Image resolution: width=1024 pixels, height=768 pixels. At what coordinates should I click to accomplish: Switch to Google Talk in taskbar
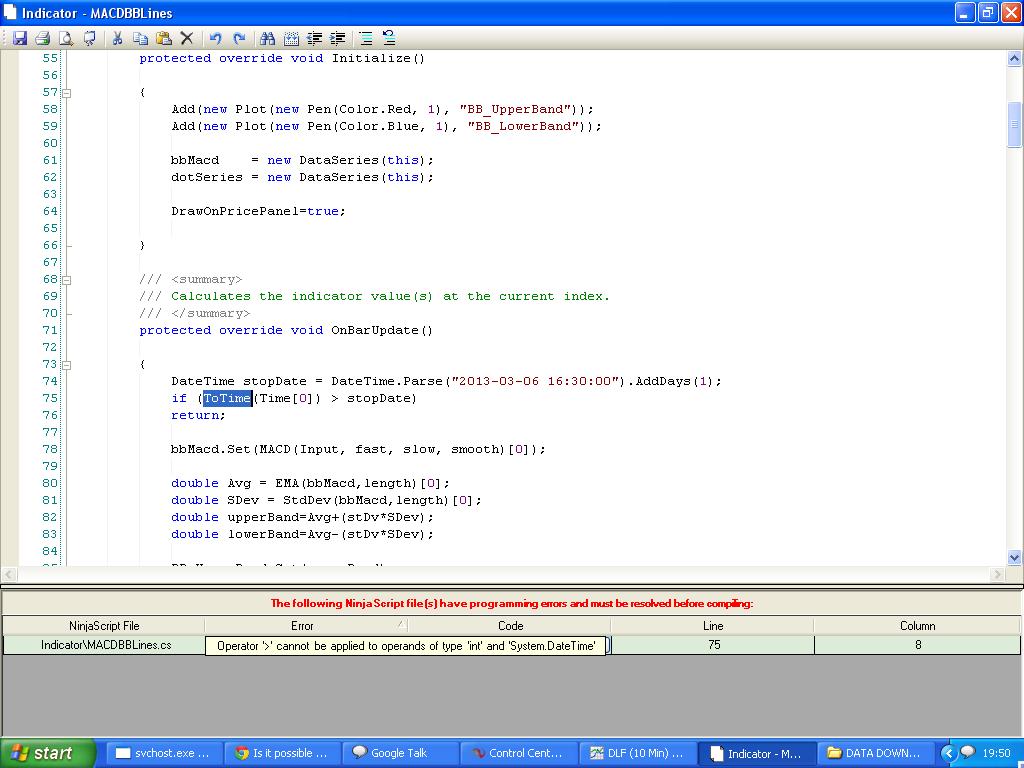400,753
